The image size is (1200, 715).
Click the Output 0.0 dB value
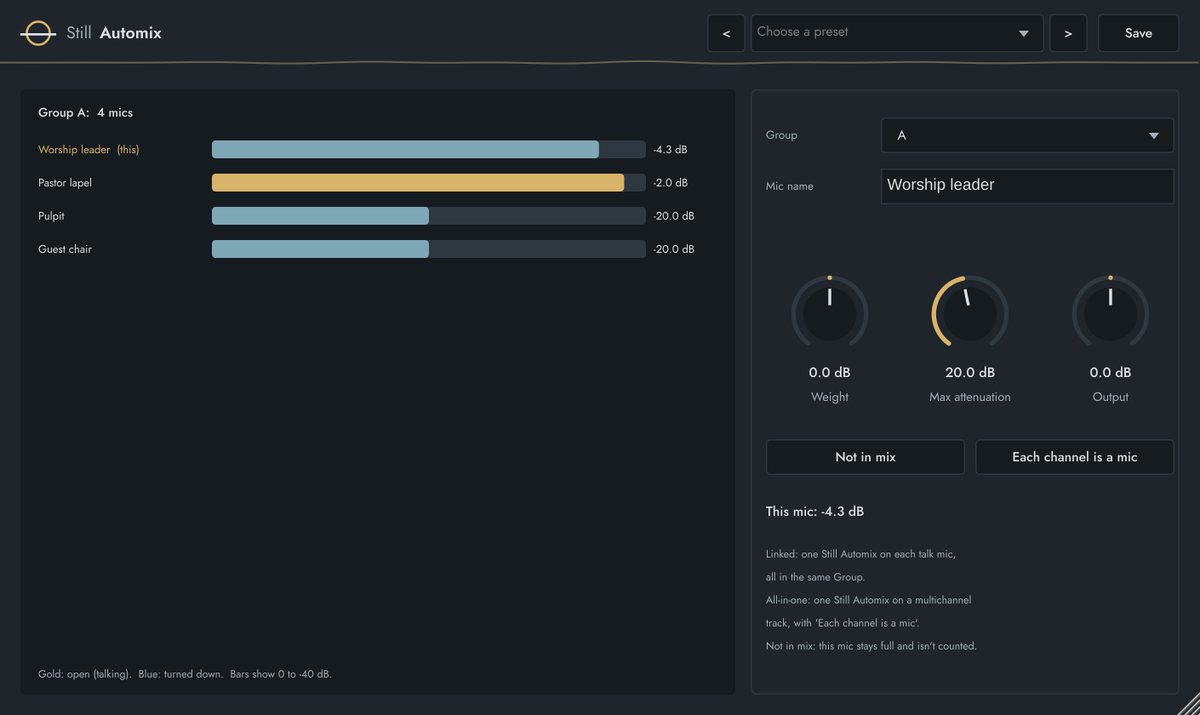point(1110,372)
